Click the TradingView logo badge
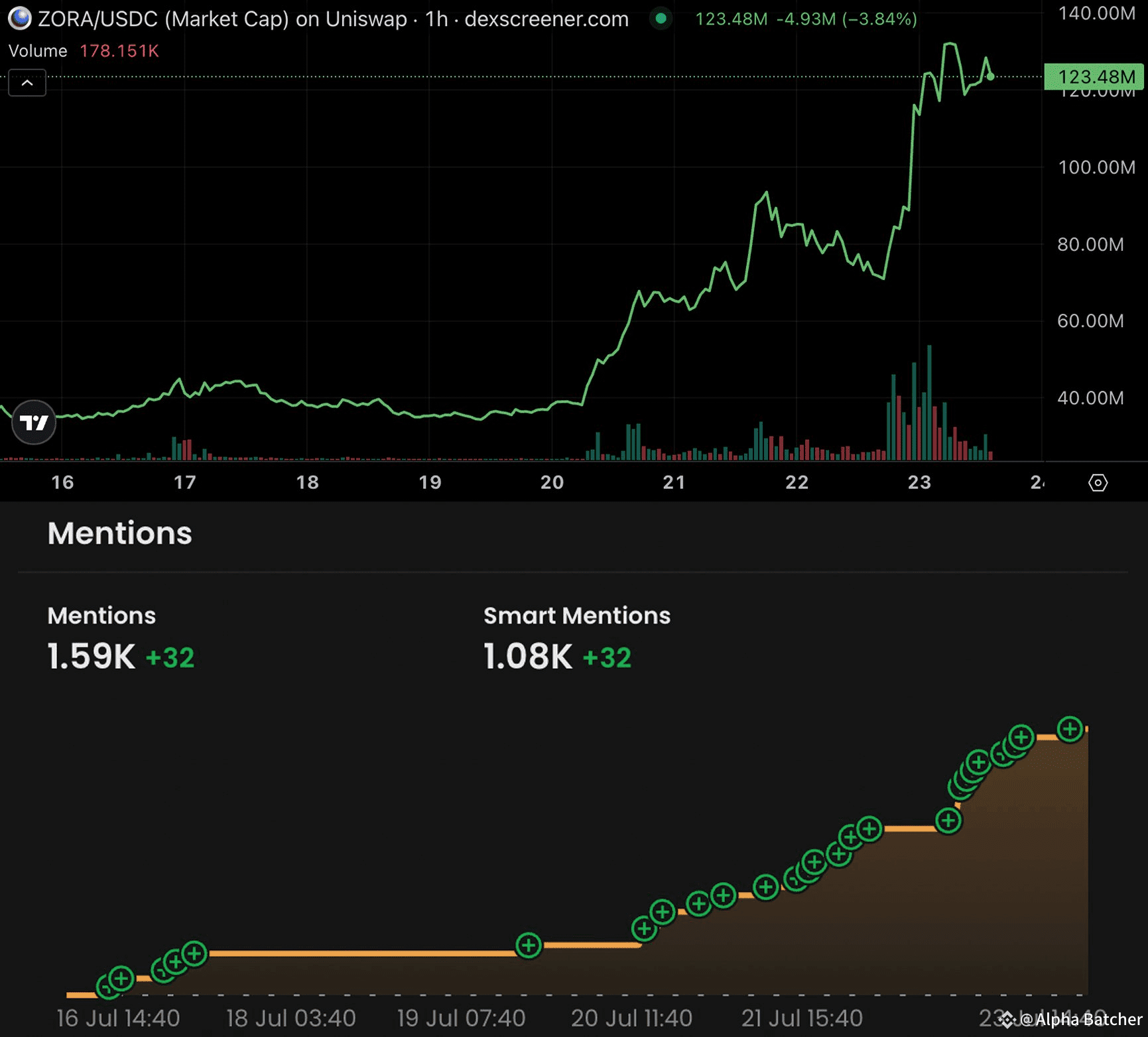This screenshot has width=1148, height=1037. point(34,423)
